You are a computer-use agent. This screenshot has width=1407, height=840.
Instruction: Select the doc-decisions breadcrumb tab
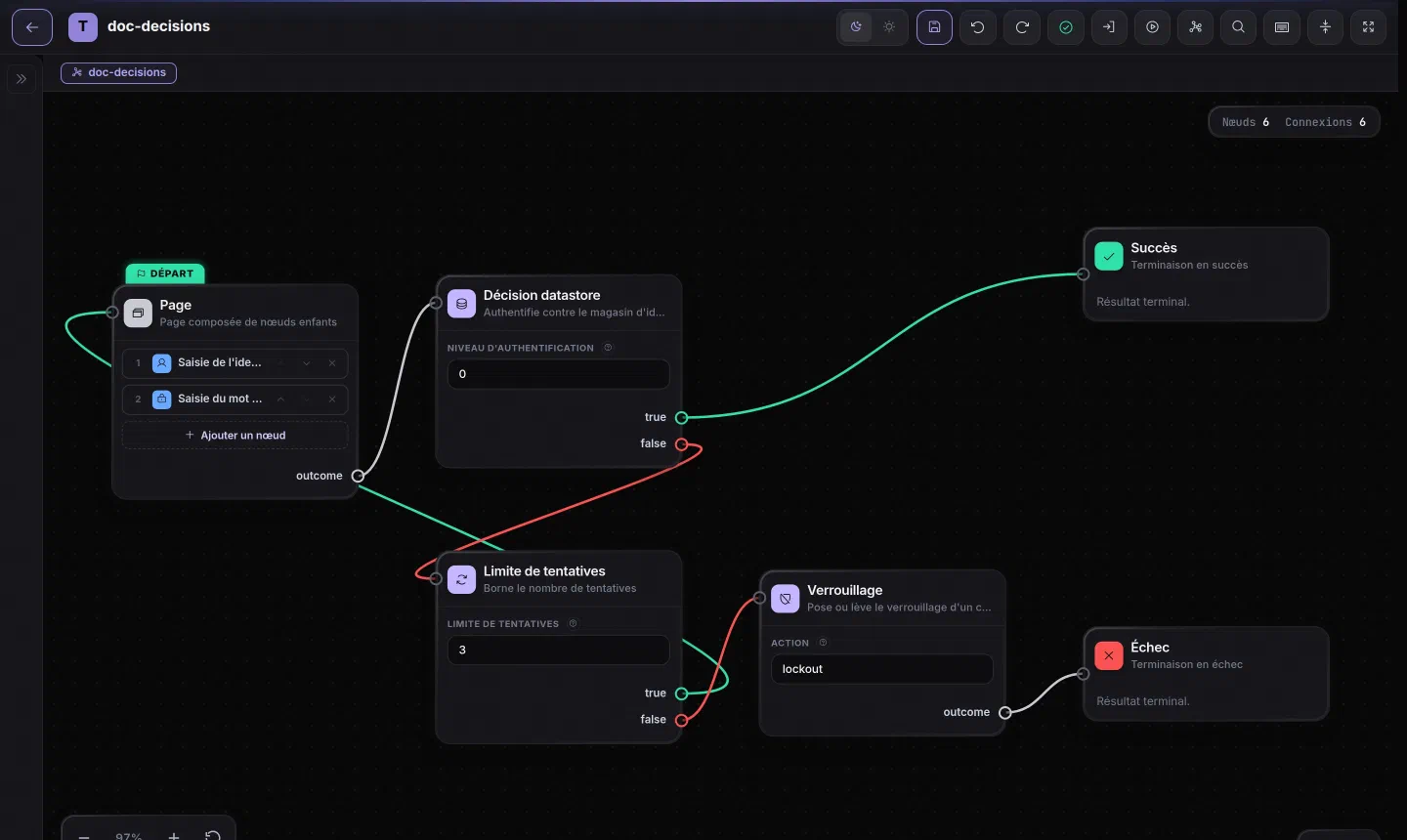[118, 72]
